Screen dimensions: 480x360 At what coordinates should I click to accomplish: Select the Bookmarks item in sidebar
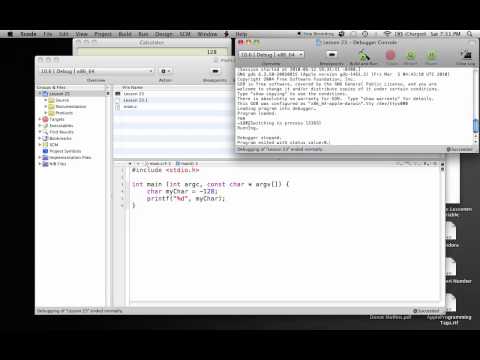coord(60,138)
